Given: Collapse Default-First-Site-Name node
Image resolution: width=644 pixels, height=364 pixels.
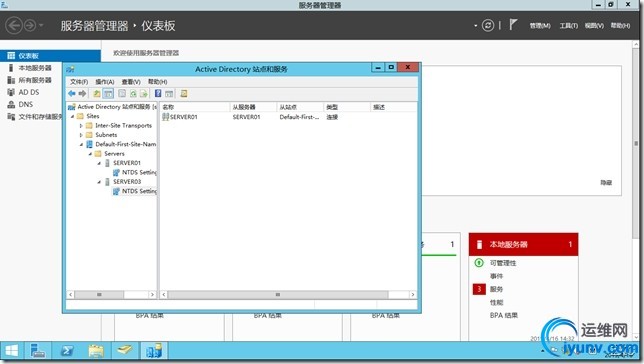Looking at the screenshot, I should pyautogui.click(x=81, y=144).
